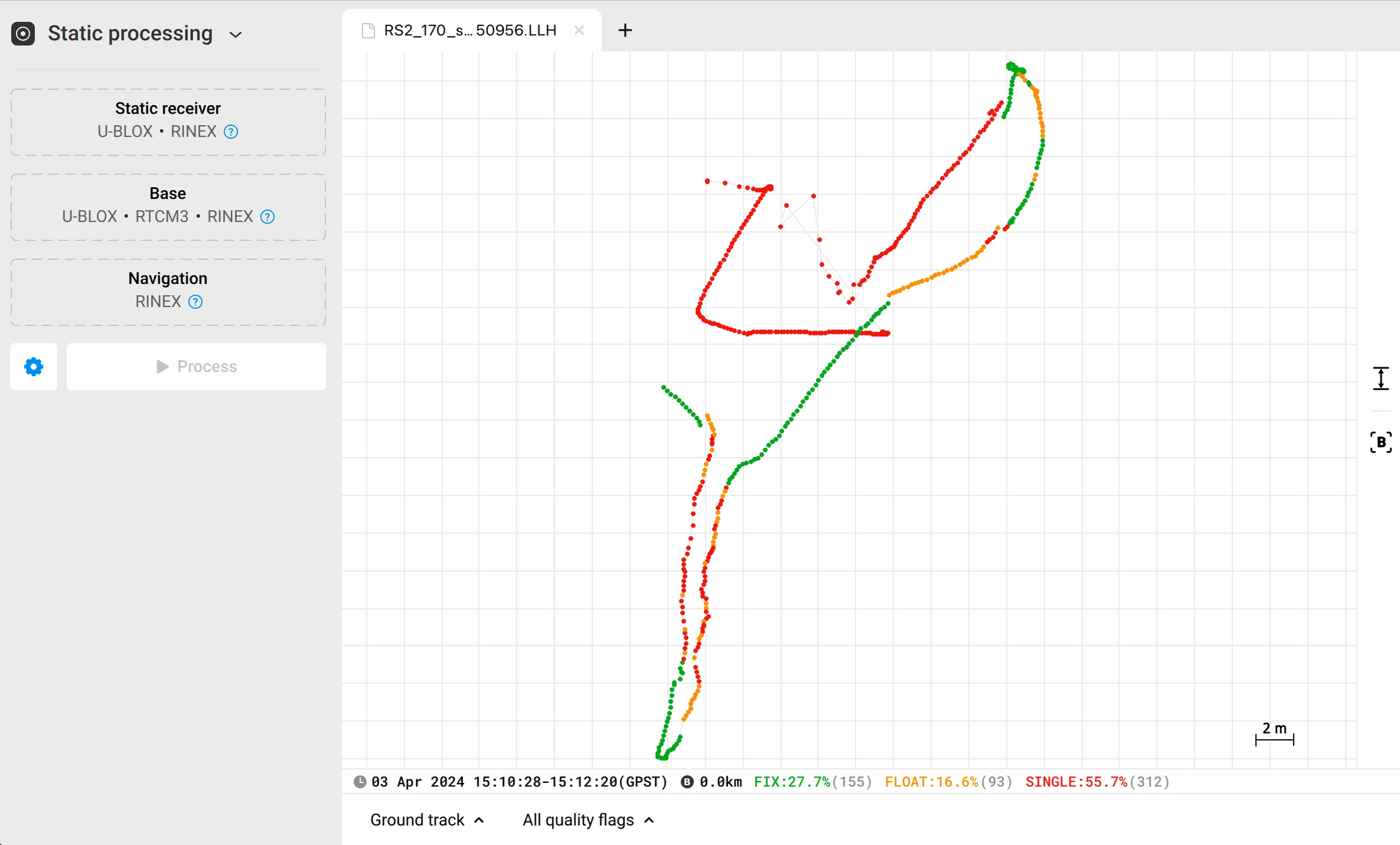The image size is (1400, 845).
Task: Expand the Ground track plot selector
Action: point(427,820)
